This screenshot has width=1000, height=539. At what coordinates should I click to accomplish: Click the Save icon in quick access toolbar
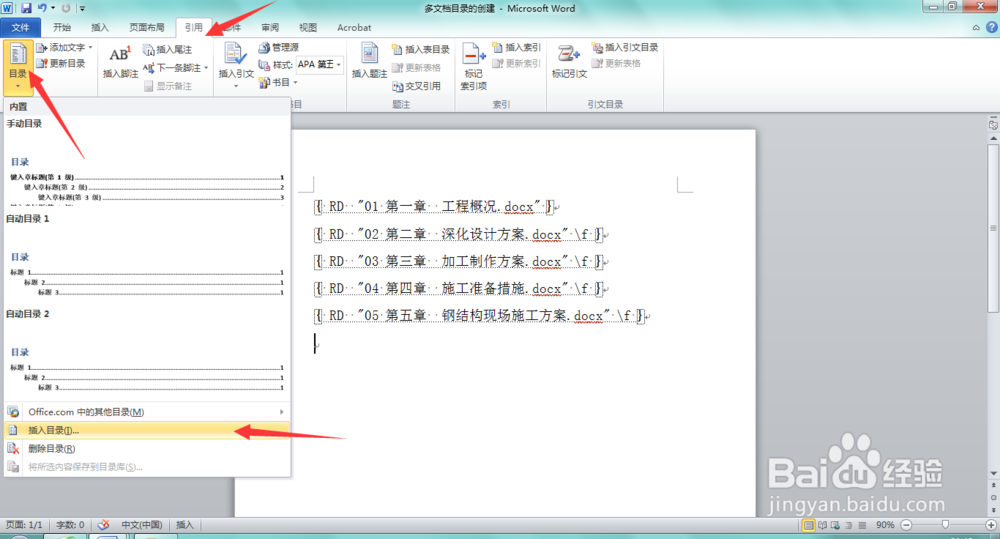[x=26, y=8]
